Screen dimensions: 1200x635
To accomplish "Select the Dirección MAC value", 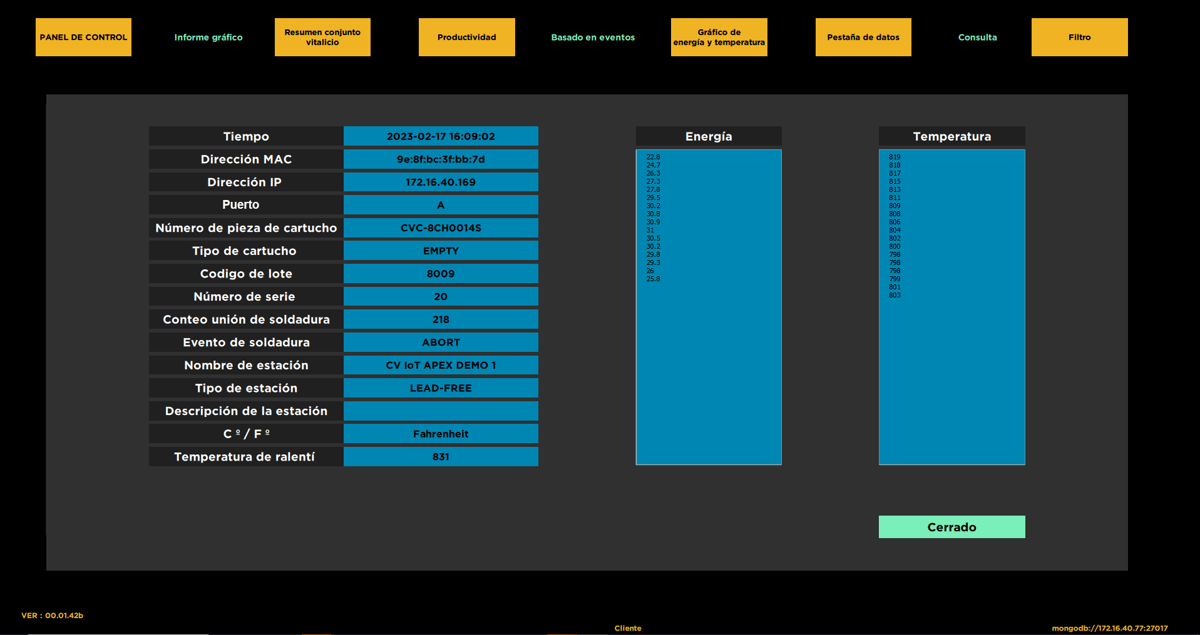I will [x=441, y=158].
